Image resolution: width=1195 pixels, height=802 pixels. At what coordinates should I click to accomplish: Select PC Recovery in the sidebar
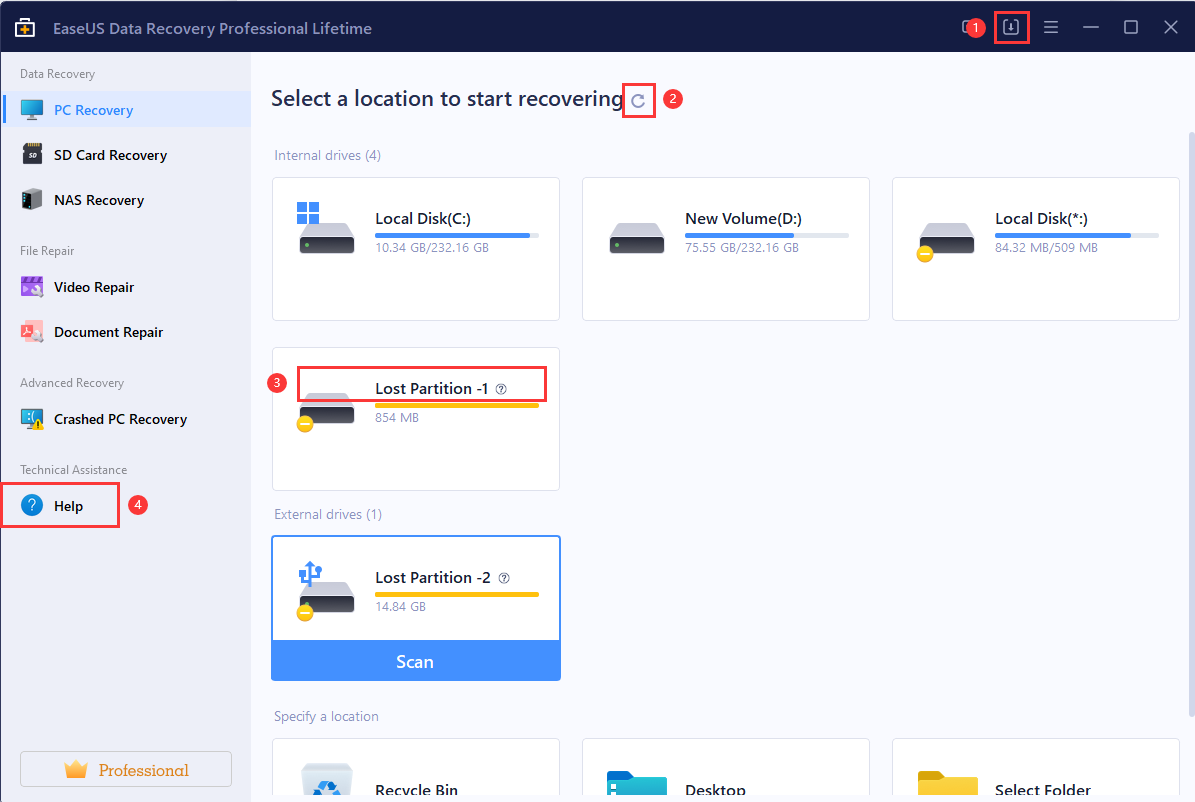point(93,110)
